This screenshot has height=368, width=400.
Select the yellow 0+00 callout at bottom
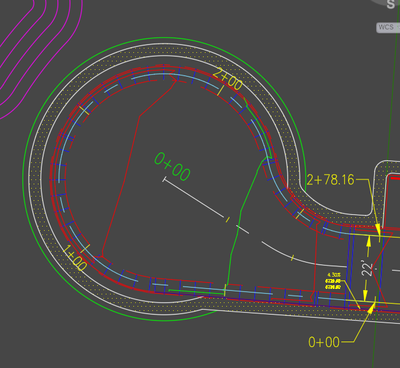[324, 342]
